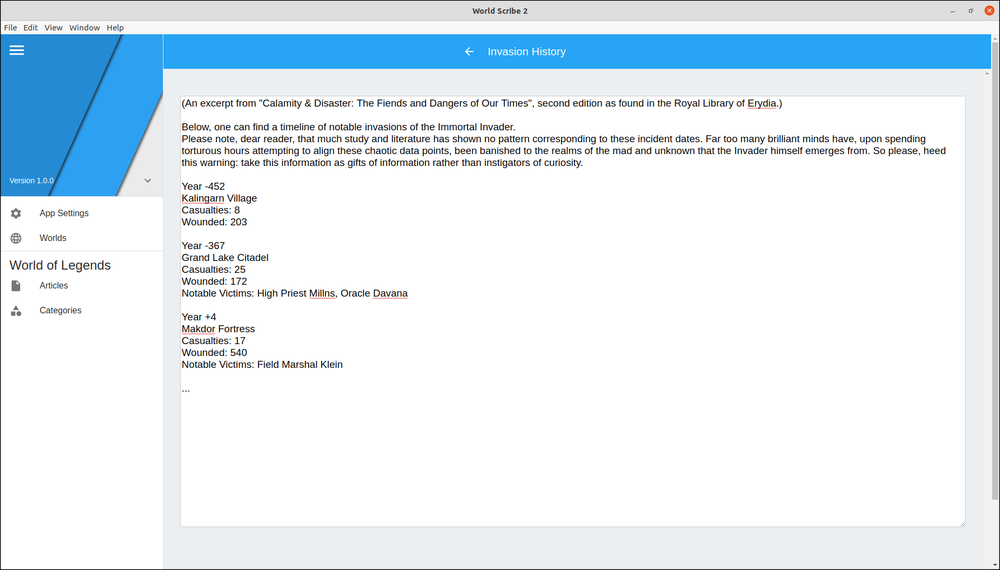Click the App Settings gear icon

(x=16, y=214)
